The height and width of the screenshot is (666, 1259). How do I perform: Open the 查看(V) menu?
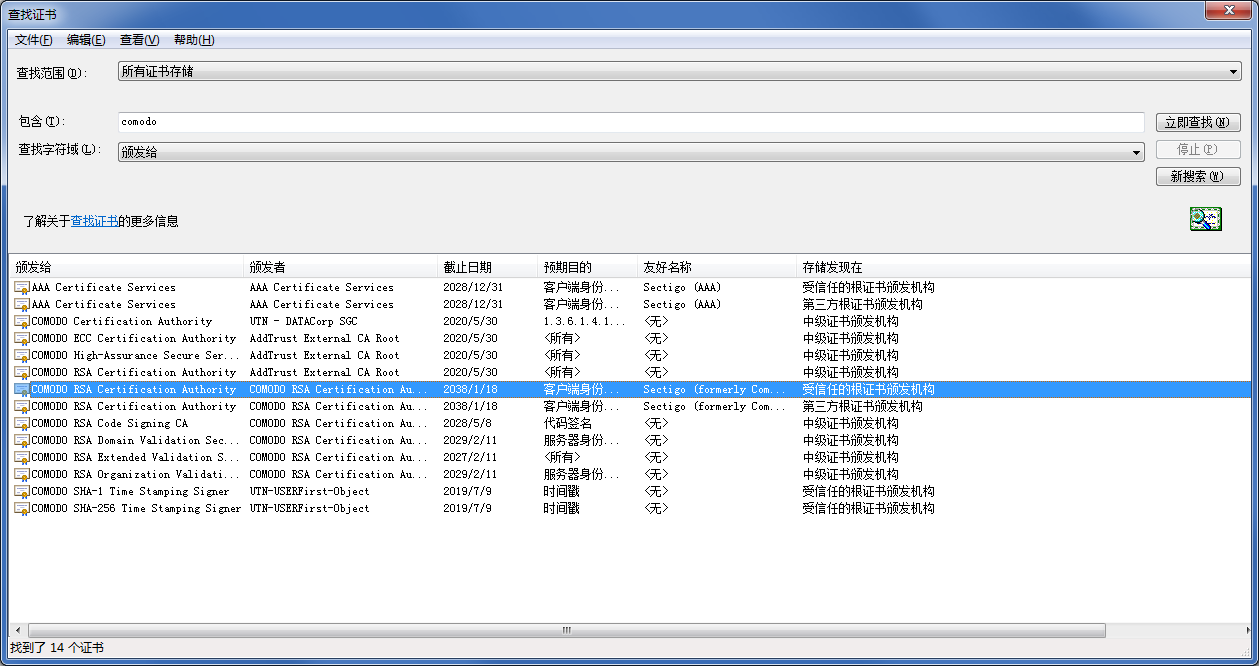coord(139,40)
